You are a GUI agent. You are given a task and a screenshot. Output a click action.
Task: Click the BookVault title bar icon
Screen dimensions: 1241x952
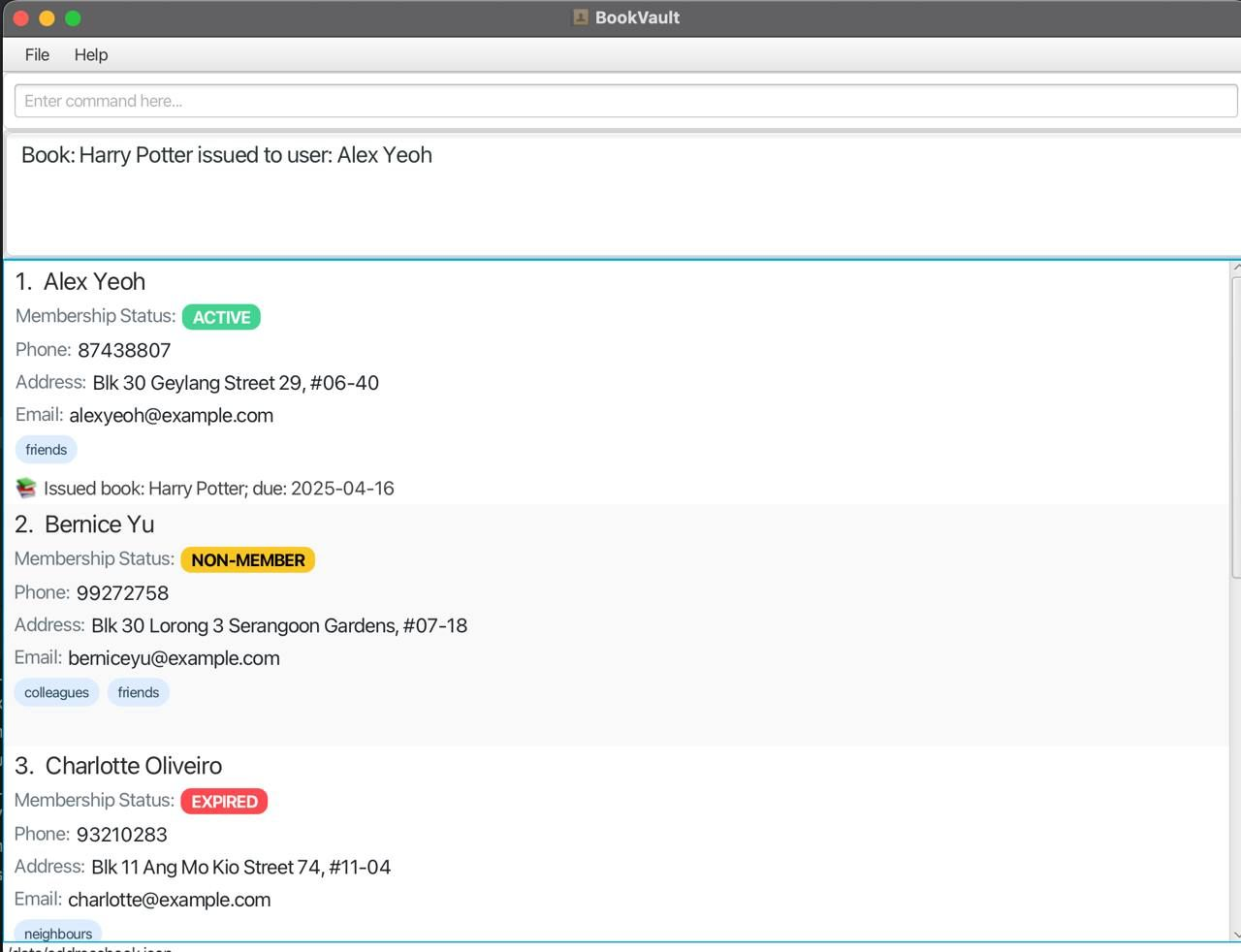pyautogui.click(x=581, y=17)
